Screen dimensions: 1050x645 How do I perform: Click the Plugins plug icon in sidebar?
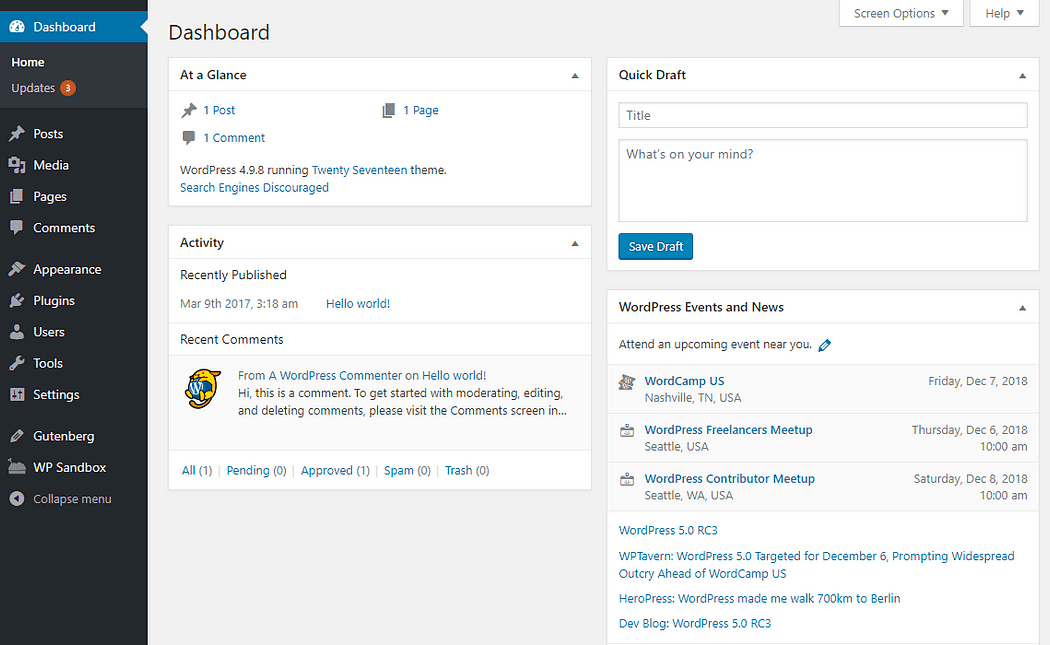coord(17,301)
